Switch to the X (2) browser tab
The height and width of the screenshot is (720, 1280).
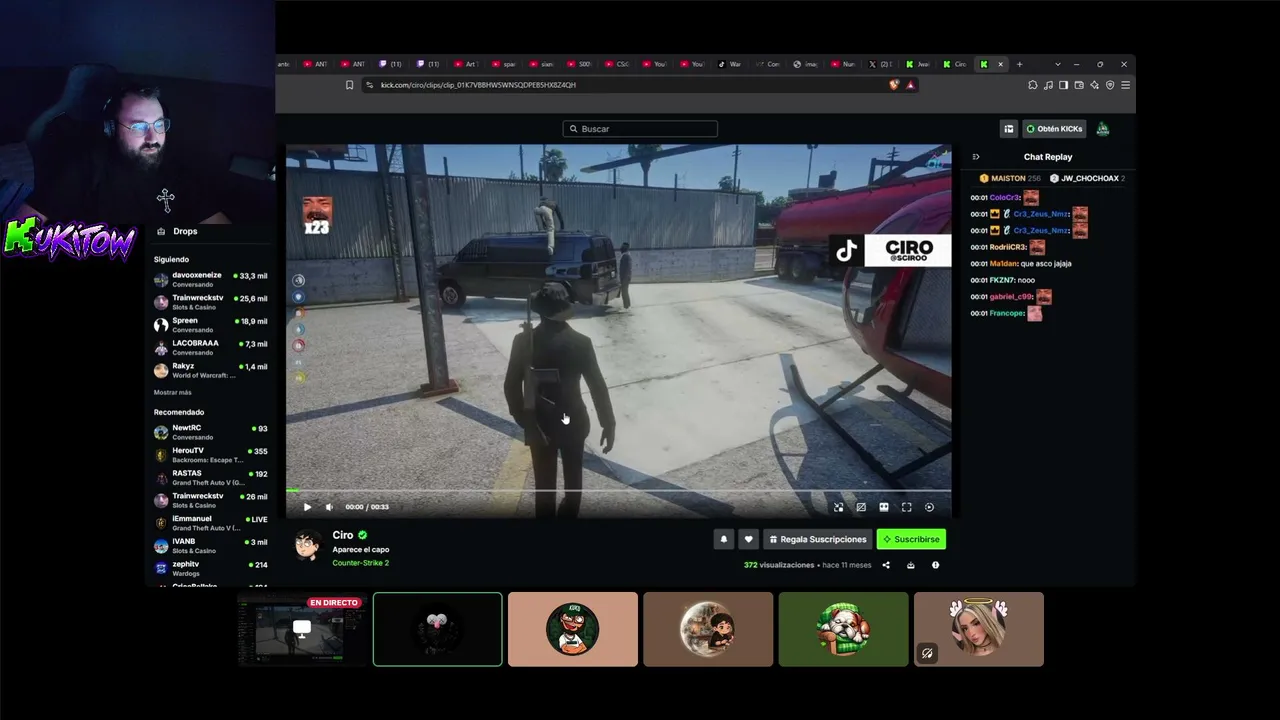[880, 64]
